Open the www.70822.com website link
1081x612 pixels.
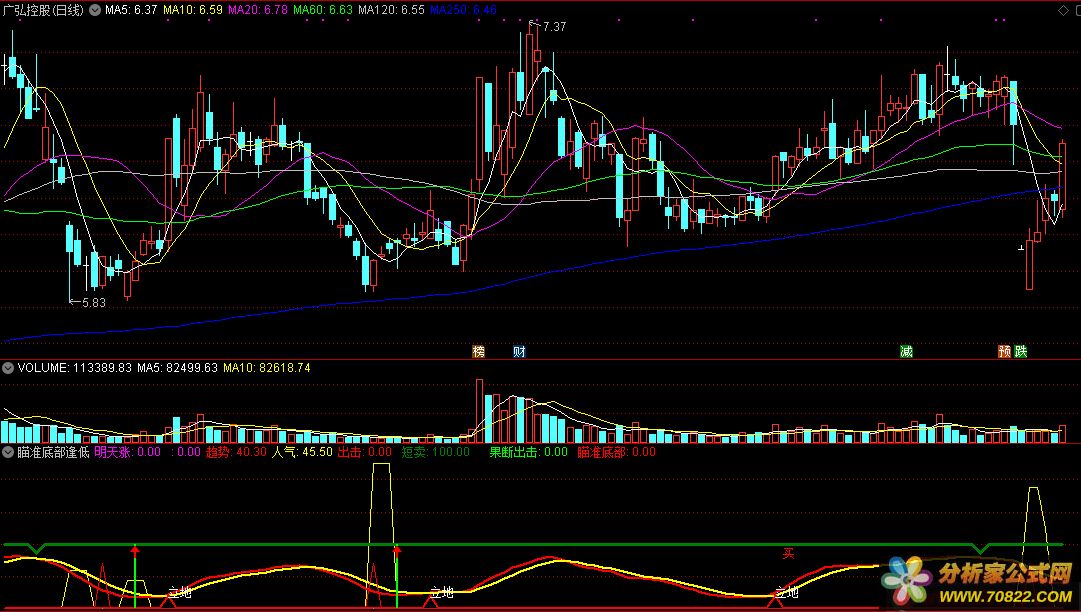tap(1003, 596)
